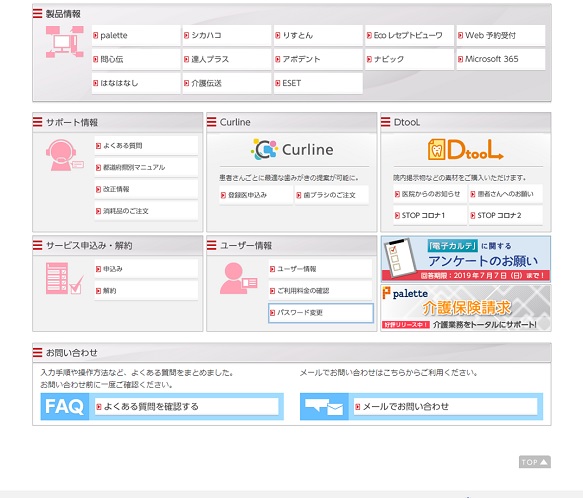This screenshot has height=498, width=583.
Task: Open the 問心伝 product link
Action: pos(136,59)
